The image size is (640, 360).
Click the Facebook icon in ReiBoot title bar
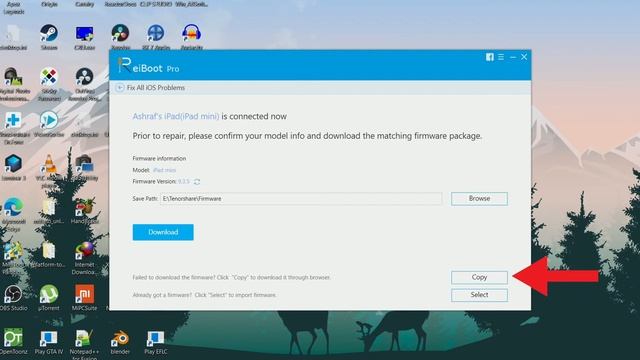pos(489,57)
